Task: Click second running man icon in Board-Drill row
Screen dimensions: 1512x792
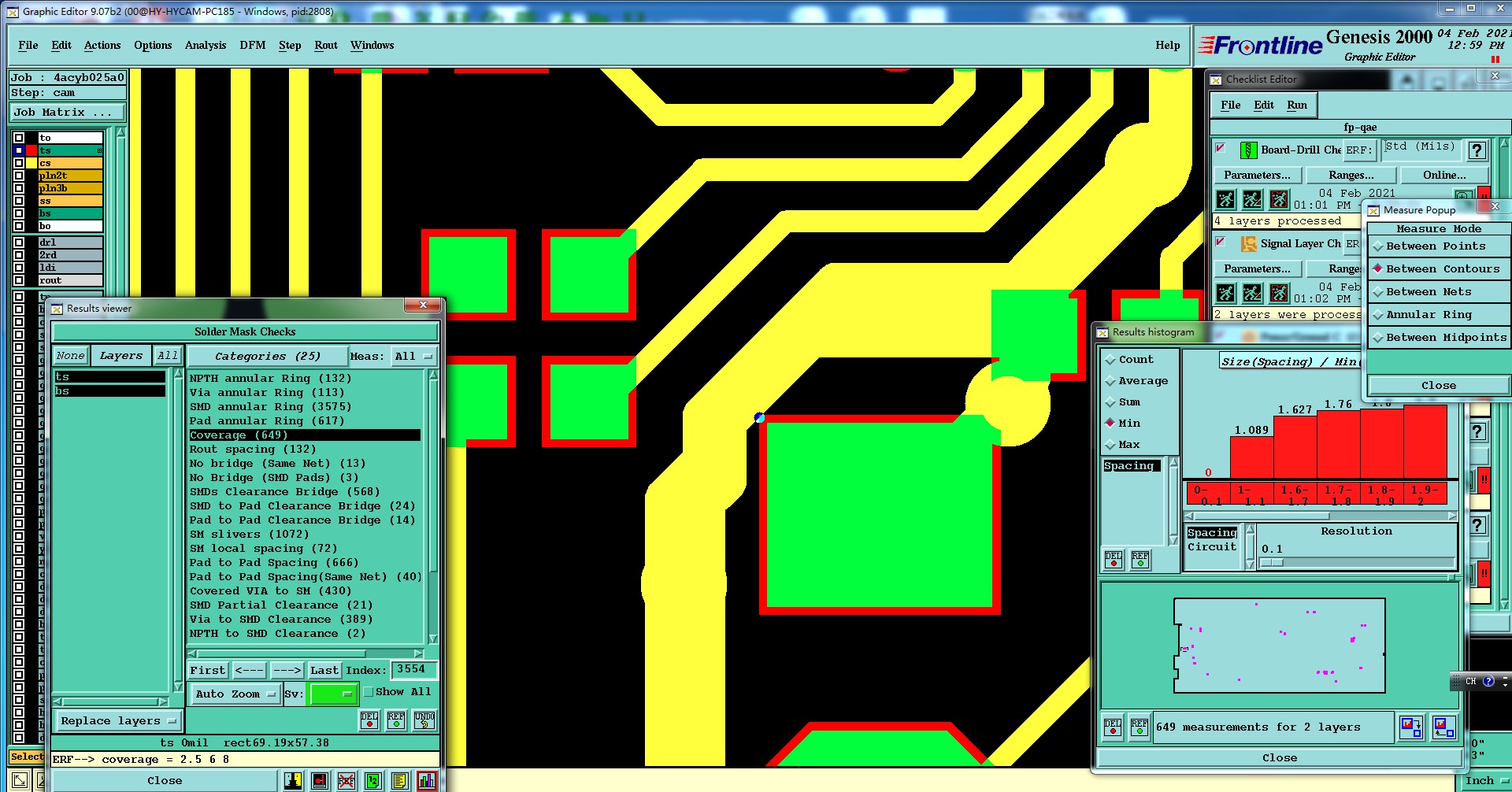Action: click(x=1252, y=199)
